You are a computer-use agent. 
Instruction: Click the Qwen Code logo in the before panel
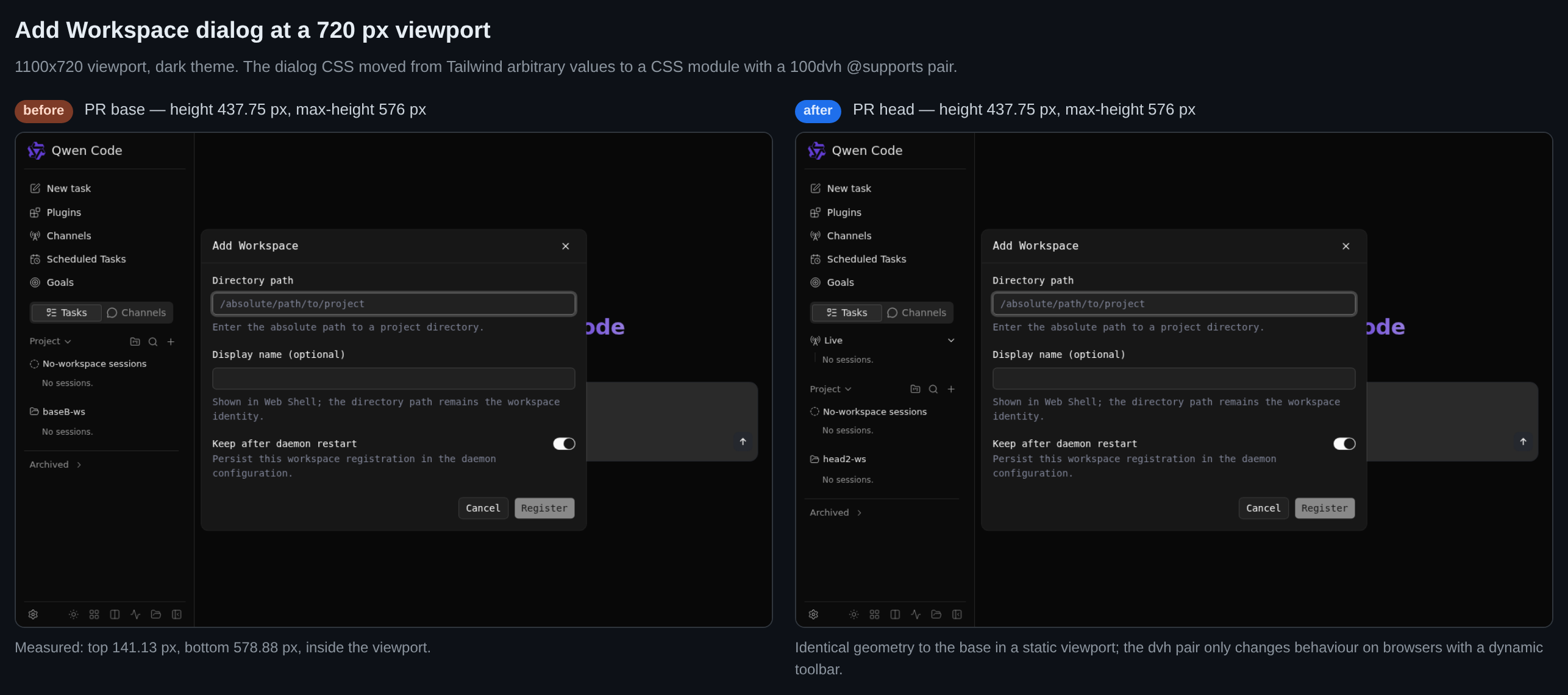(37, 151)
